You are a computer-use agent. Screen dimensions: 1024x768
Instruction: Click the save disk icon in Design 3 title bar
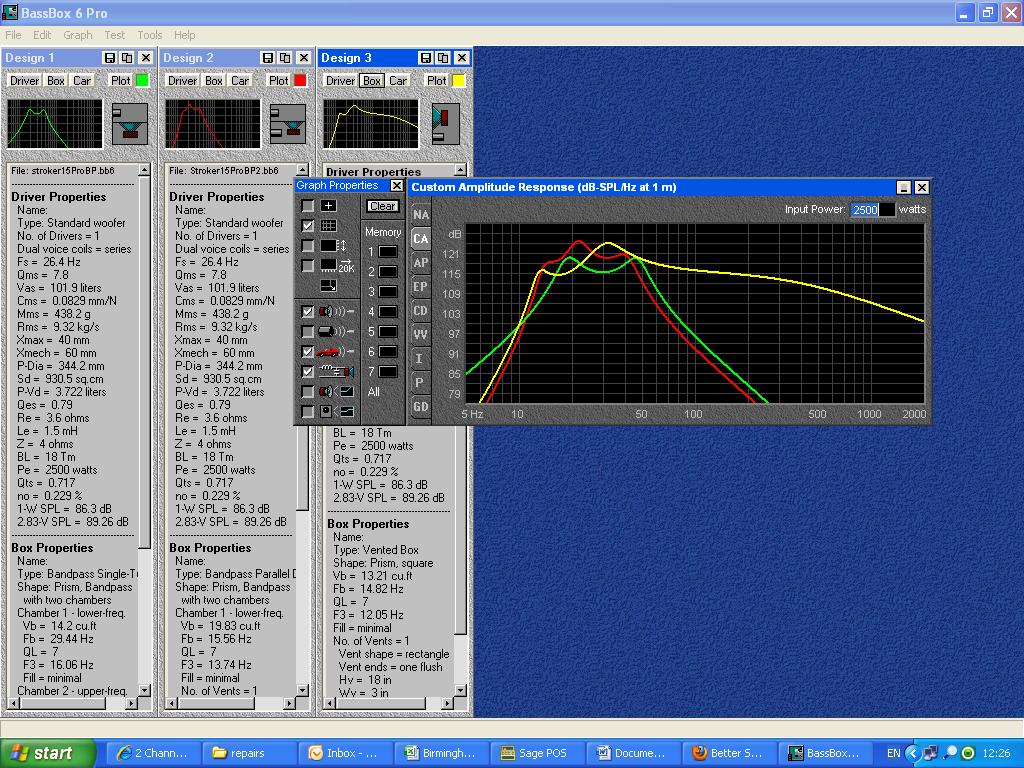coord(426,57)
